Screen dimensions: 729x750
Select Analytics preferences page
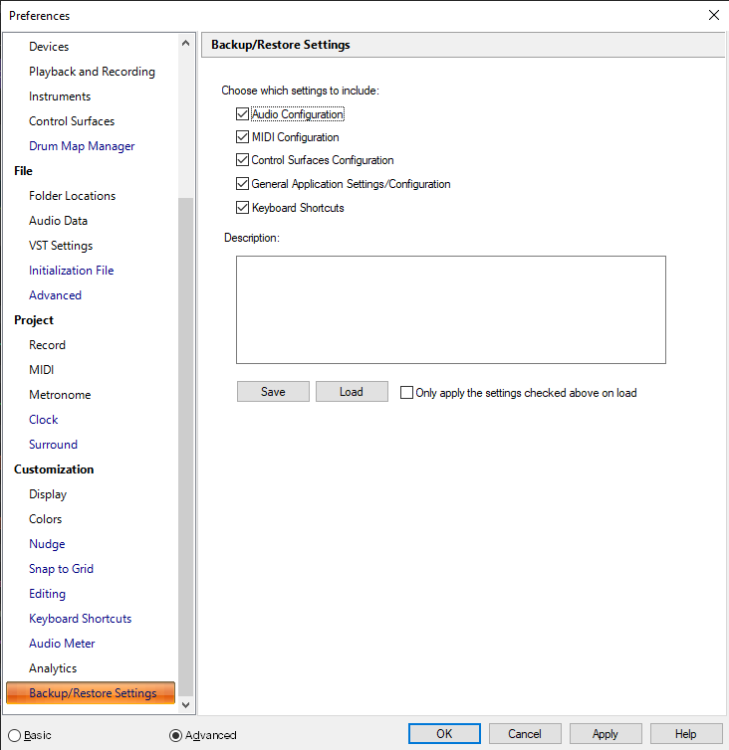click(53, 668)
